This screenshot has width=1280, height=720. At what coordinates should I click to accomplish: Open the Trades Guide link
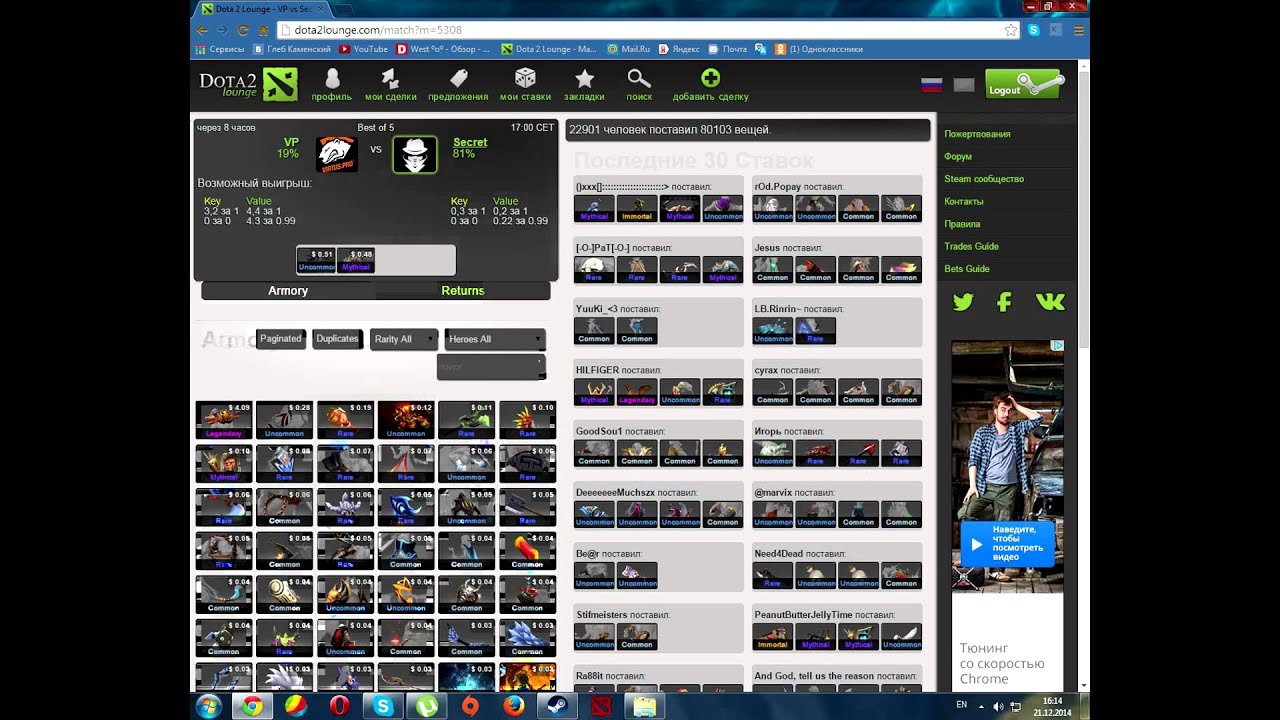tap(971, 246)
